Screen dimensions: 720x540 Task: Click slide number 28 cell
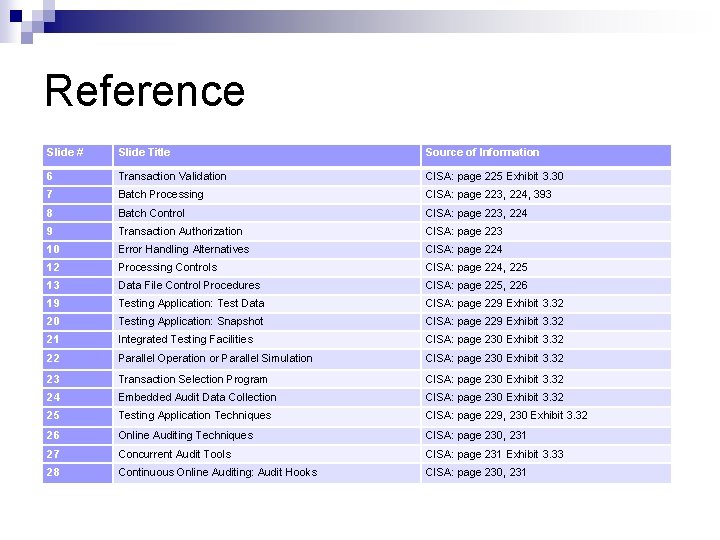78,473
